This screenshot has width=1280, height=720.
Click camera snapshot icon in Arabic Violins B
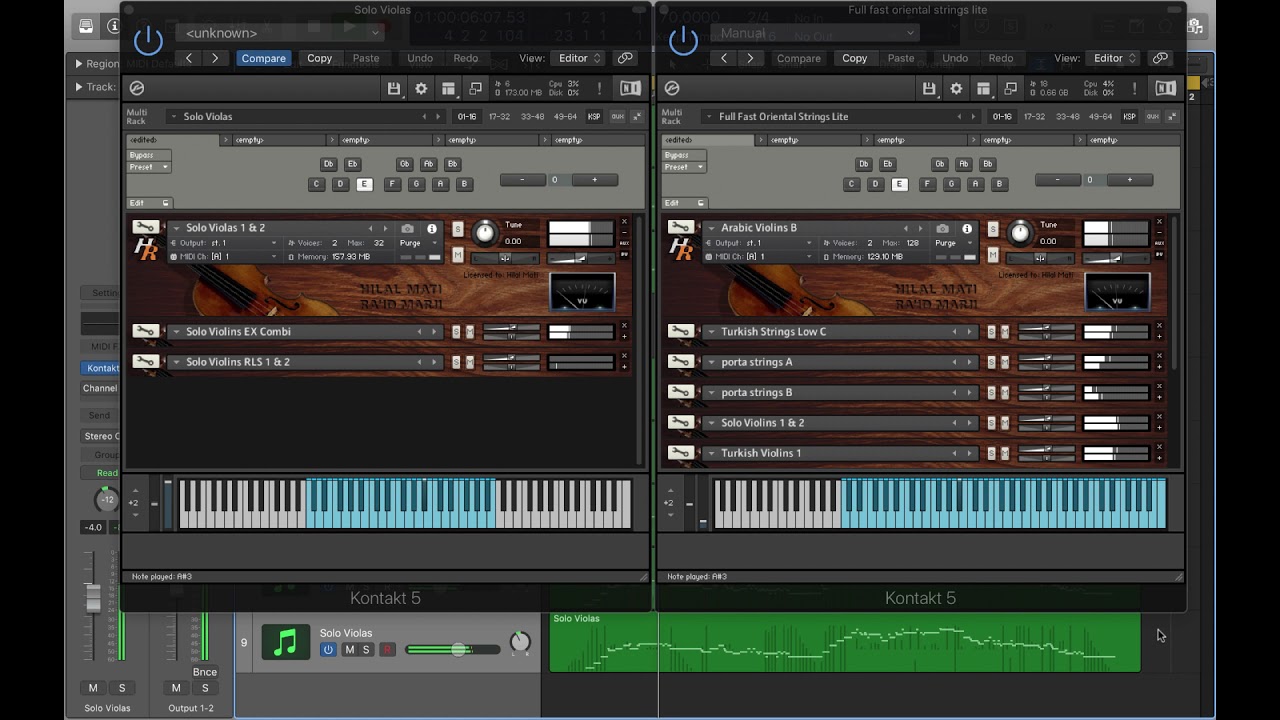943,228
